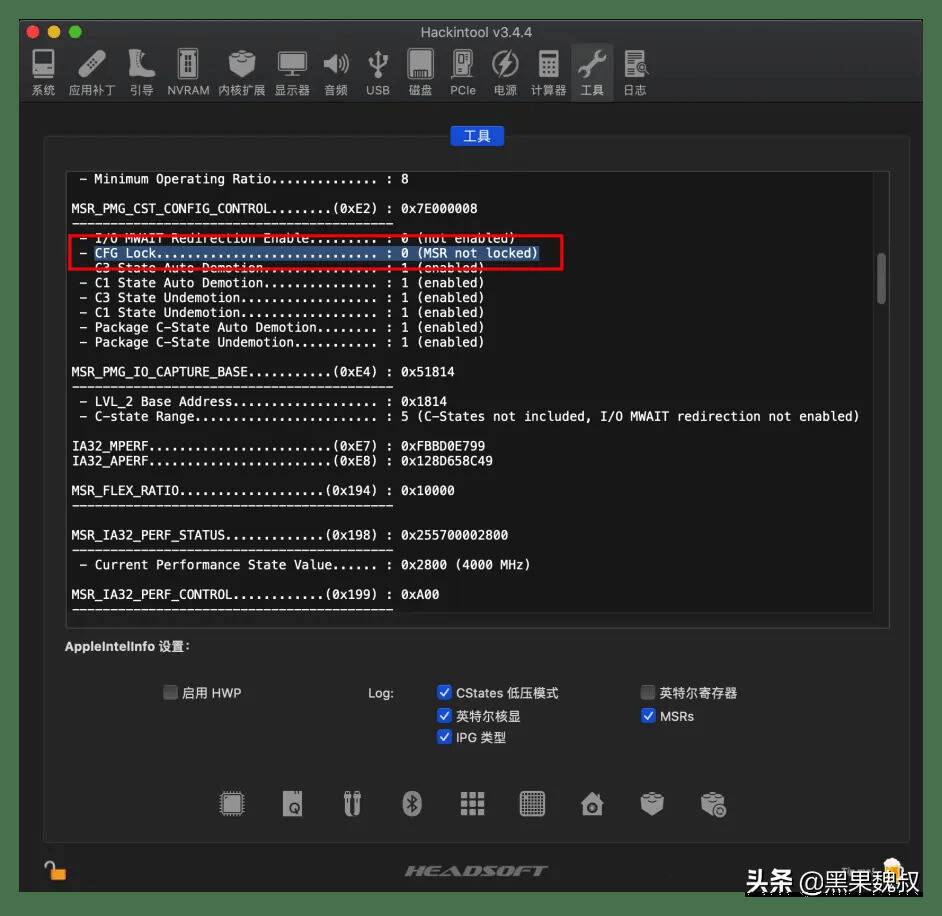942x916 pixels.
Task: Uncheck the MSRs log option
Action: [648, 715]
